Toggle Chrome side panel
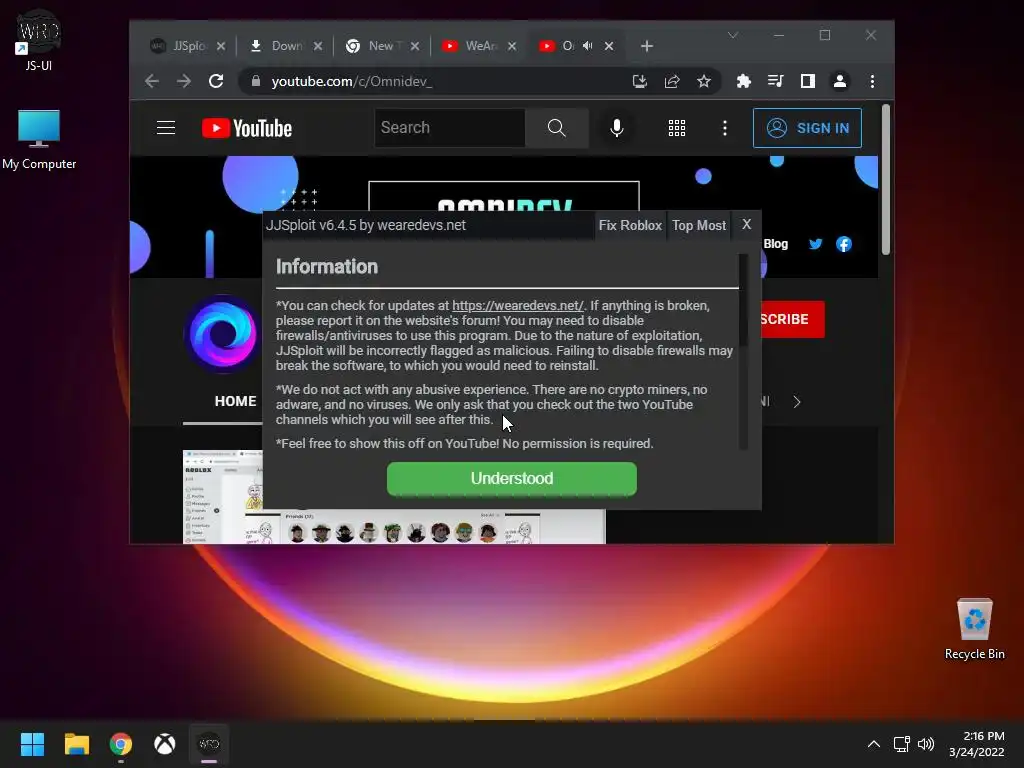 click(807, 81)
